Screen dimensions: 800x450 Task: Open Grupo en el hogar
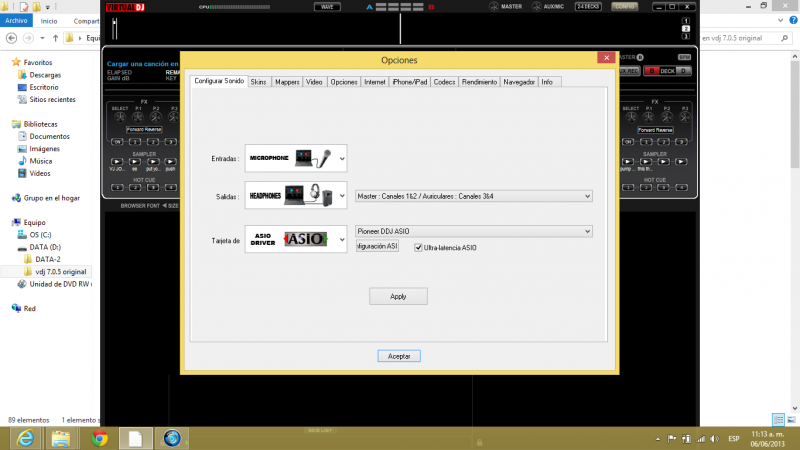pos(51,198)
